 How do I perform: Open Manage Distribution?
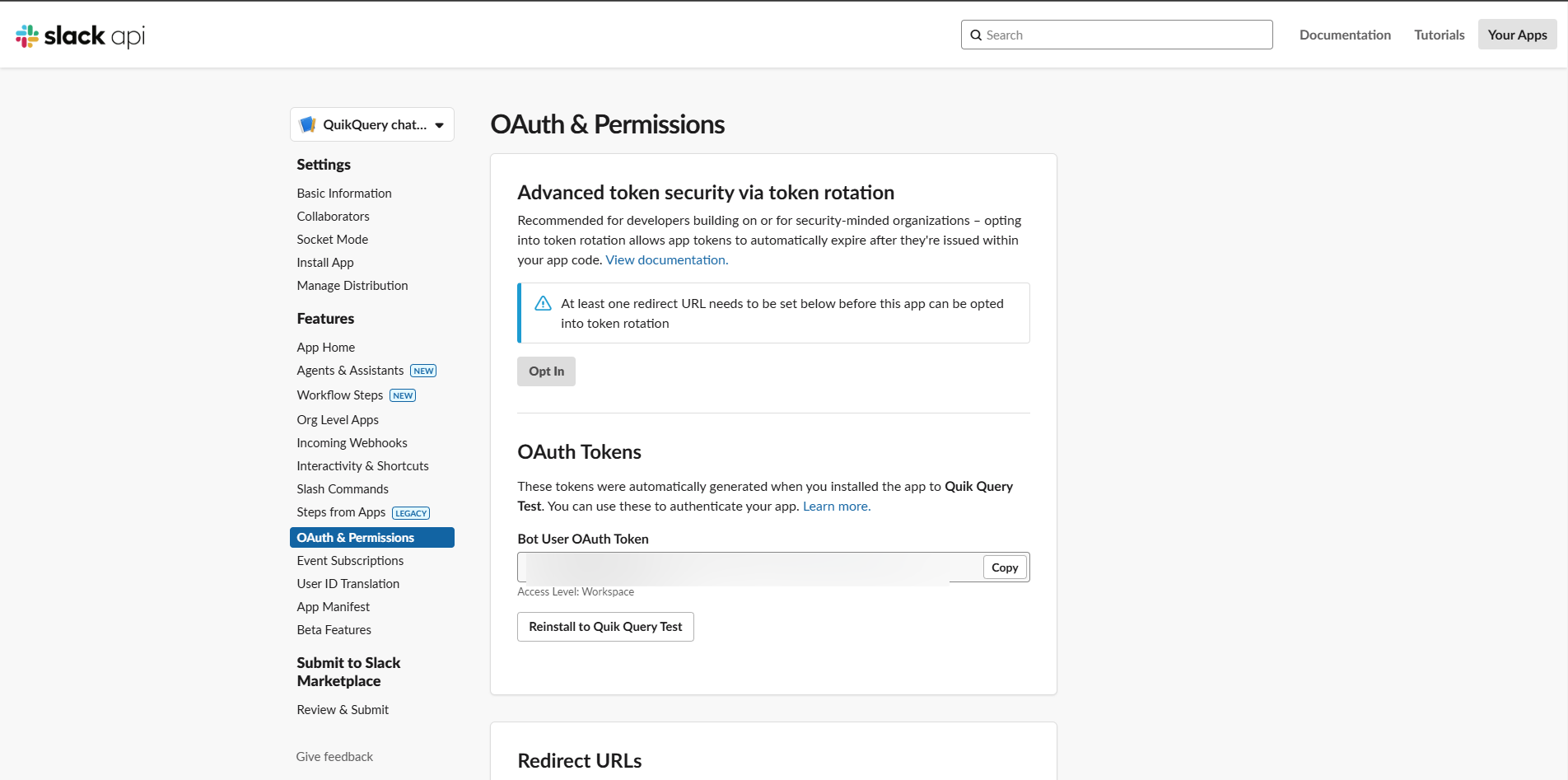[352, 286]
